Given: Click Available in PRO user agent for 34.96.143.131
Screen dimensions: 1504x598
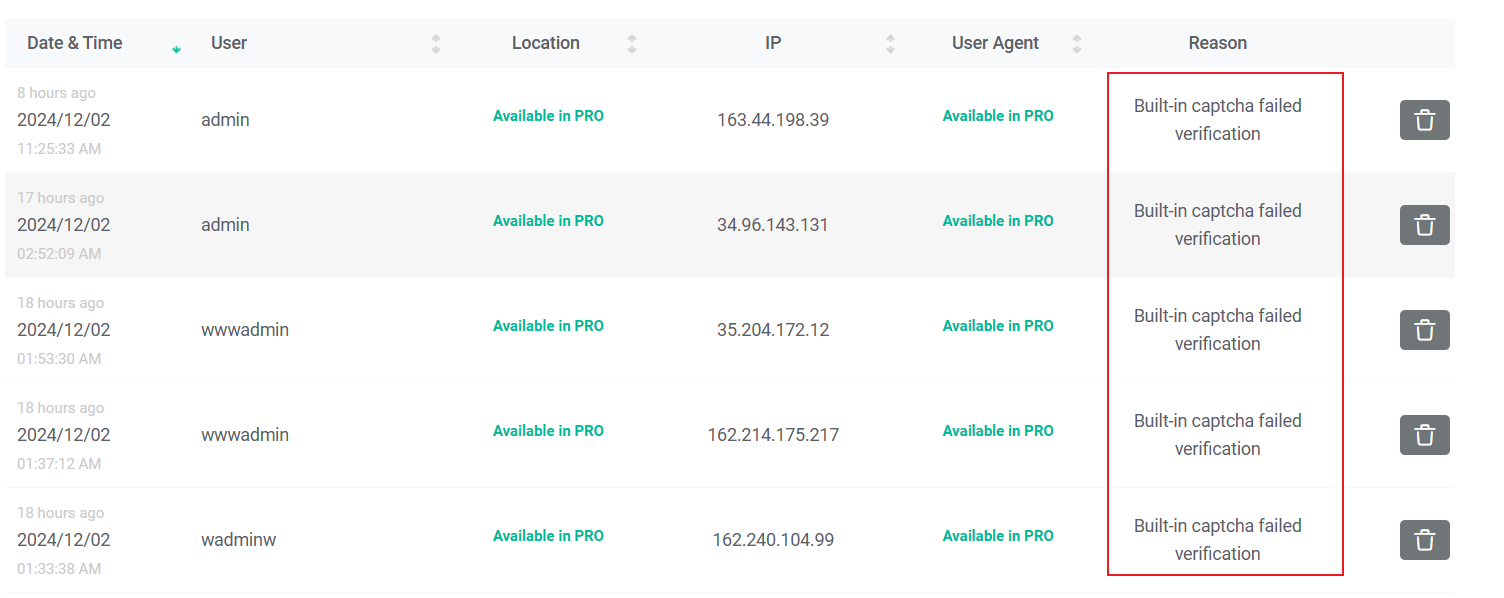Looking at the screenshot, I should 998,221.
